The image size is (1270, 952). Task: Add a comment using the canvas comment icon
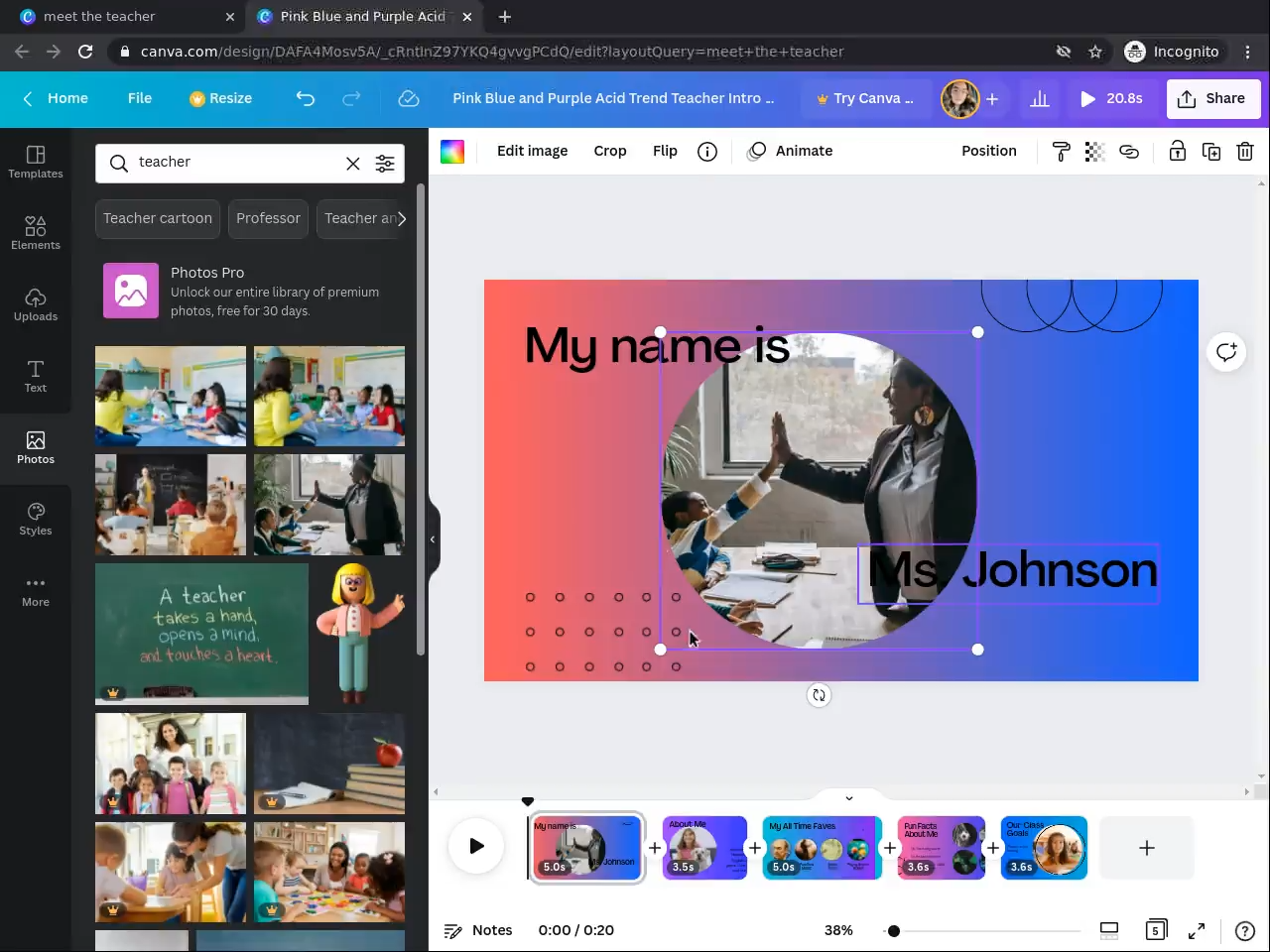1226,352
